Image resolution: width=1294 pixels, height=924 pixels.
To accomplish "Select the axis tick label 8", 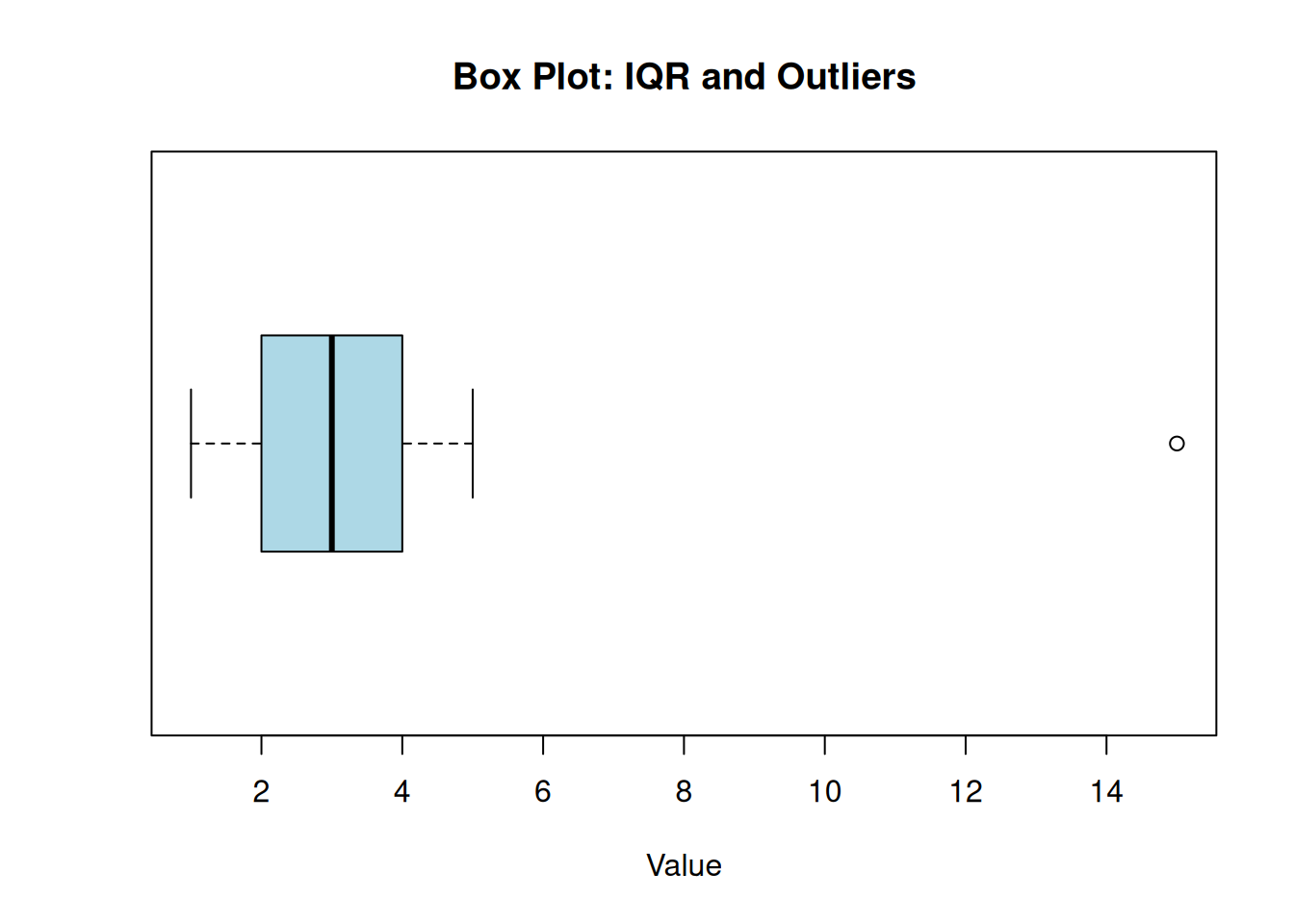I will pyautogui.click(x=684, y=792).
